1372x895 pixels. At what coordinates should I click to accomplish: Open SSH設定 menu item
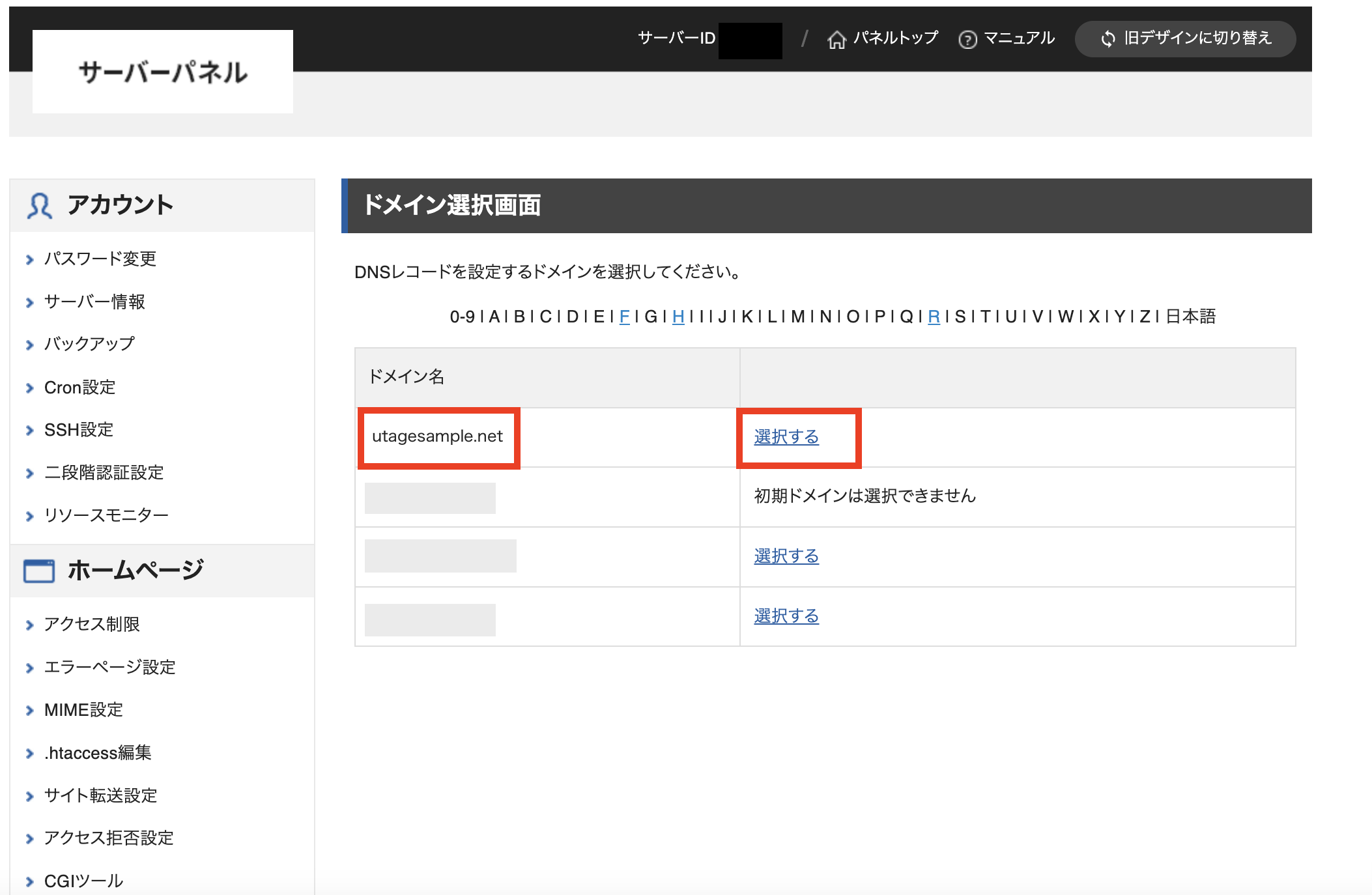pos(79,430)
